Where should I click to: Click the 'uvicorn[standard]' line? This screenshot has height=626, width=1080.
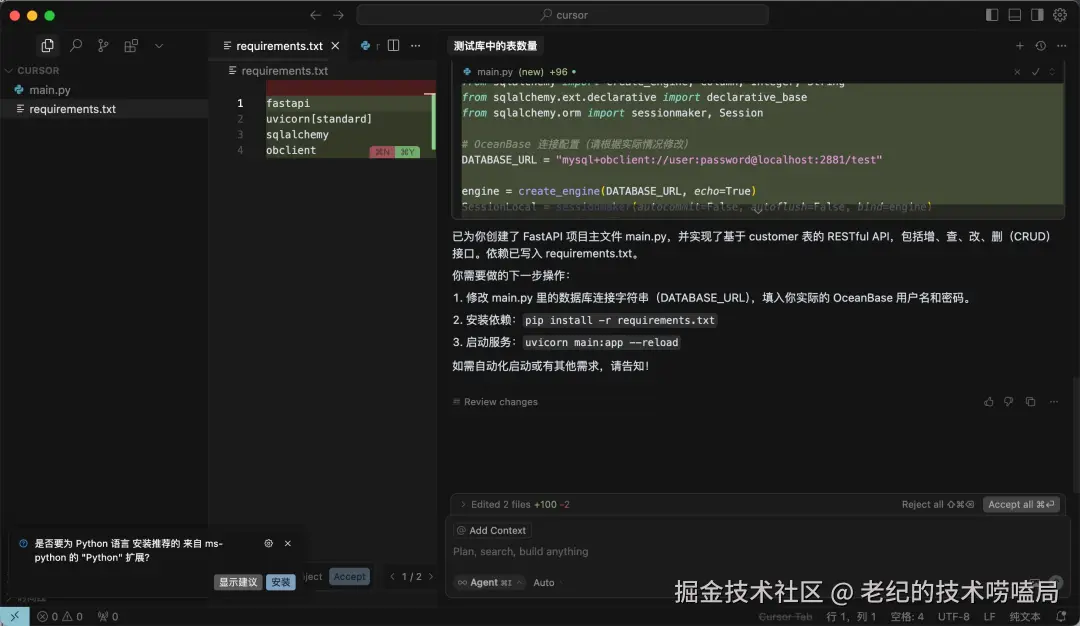tap(319, 119)
